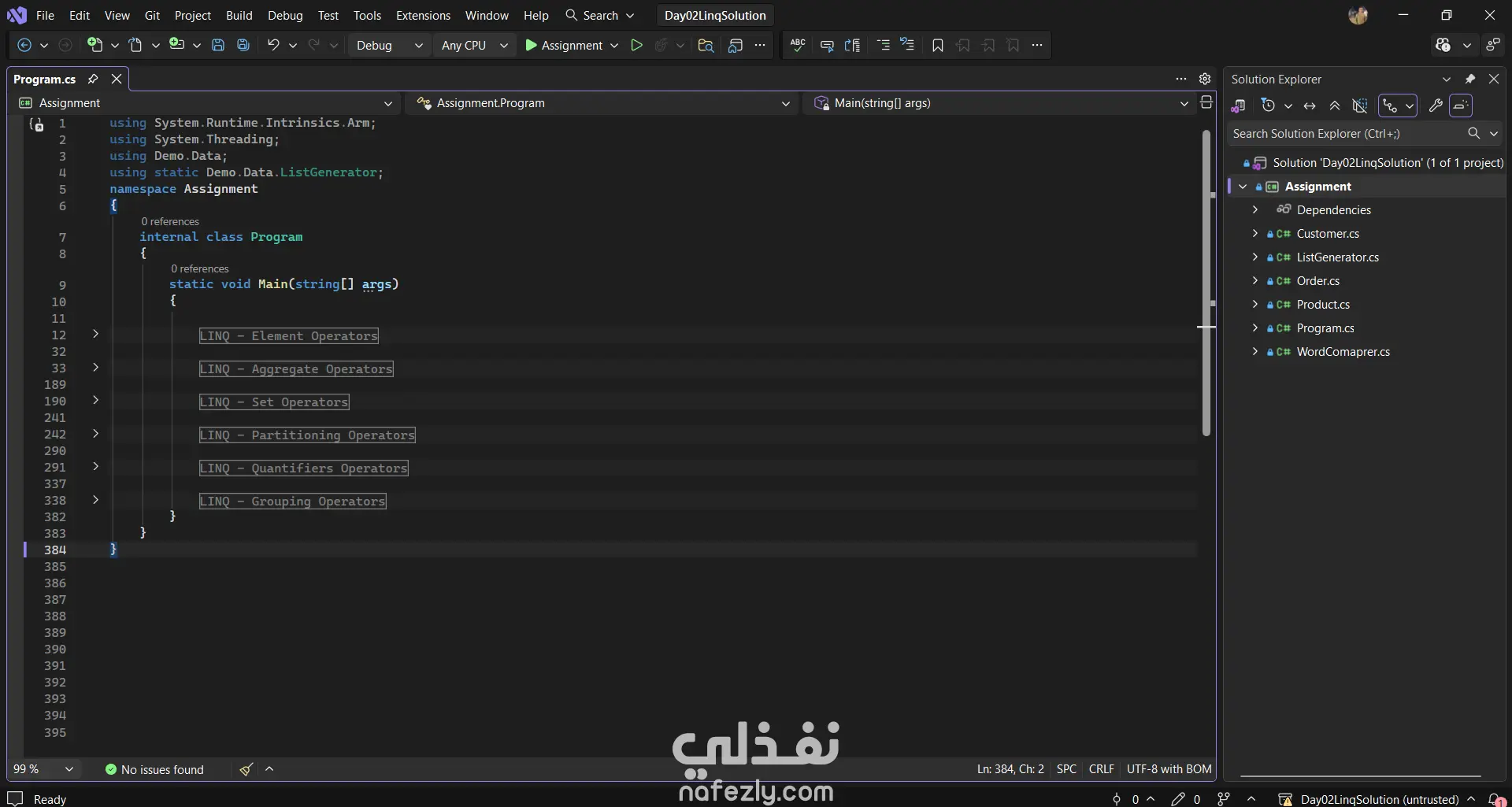
Task: Click the code cleanup broom icon
Action: (x=246, y=769)
